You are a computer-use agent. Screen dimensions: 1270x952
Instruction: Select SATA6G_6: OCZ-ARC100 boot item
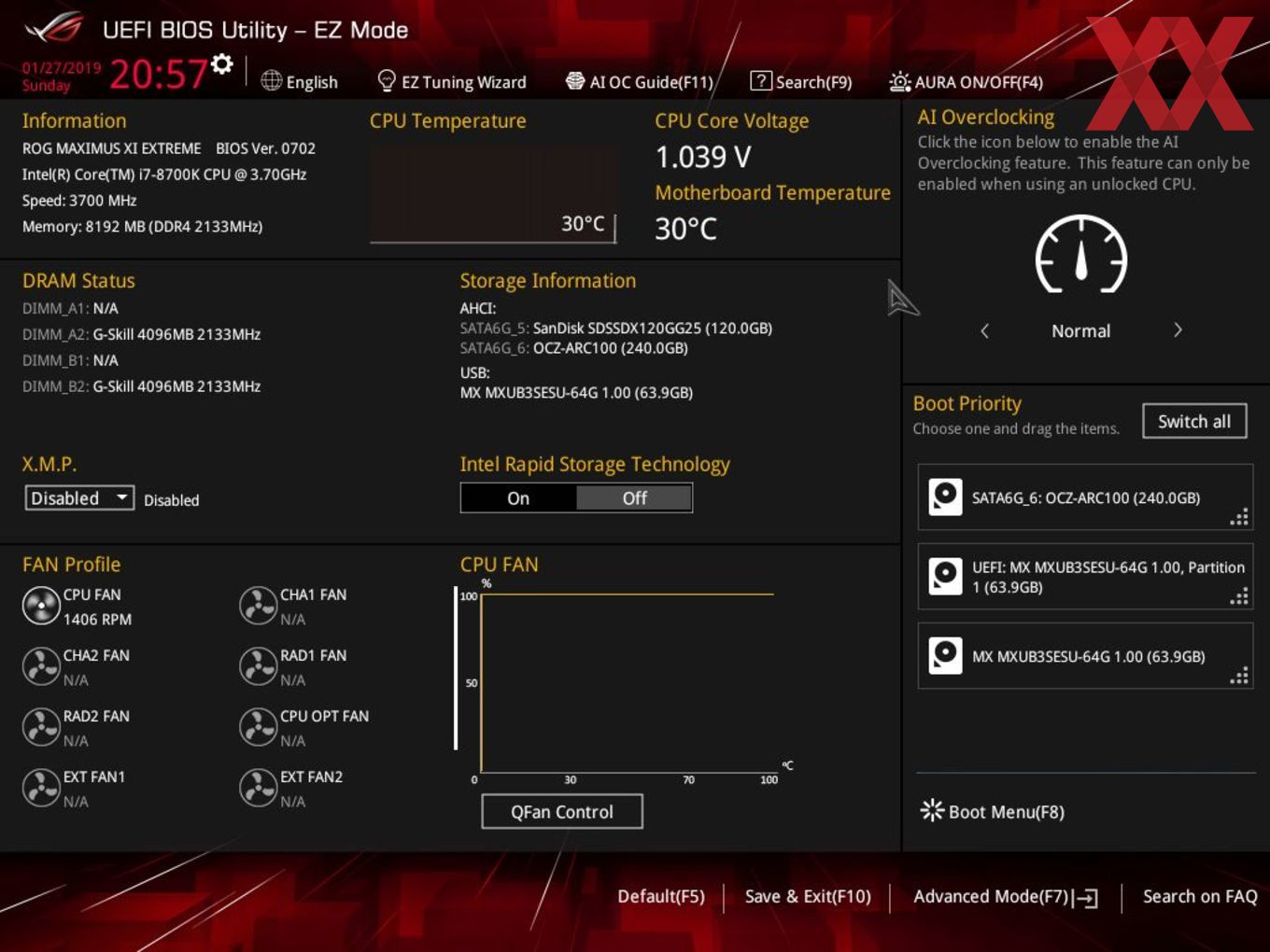[x=1085, y=497]
